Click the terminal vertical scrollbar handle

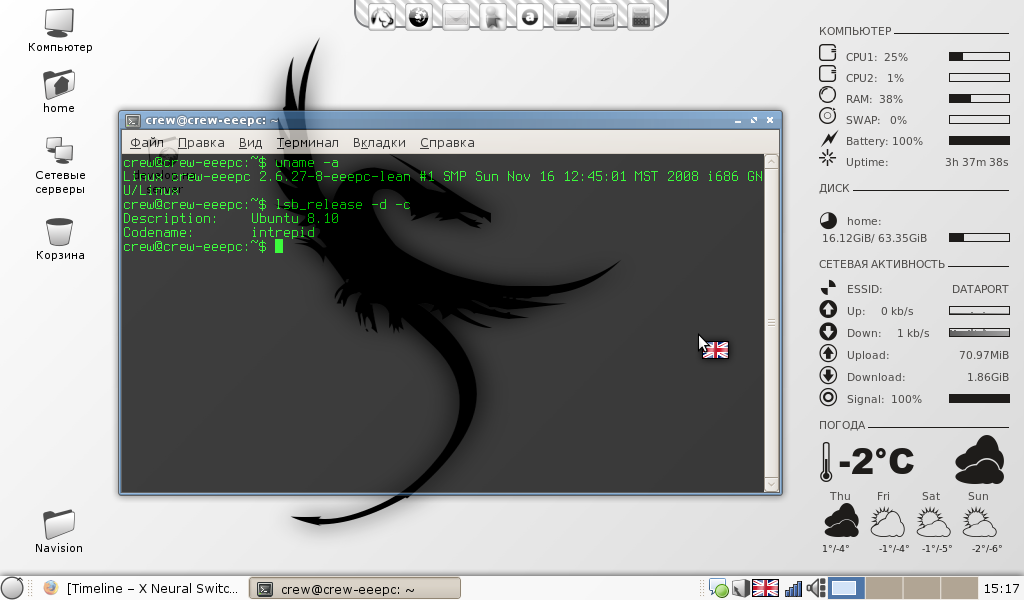click(771, 323)
